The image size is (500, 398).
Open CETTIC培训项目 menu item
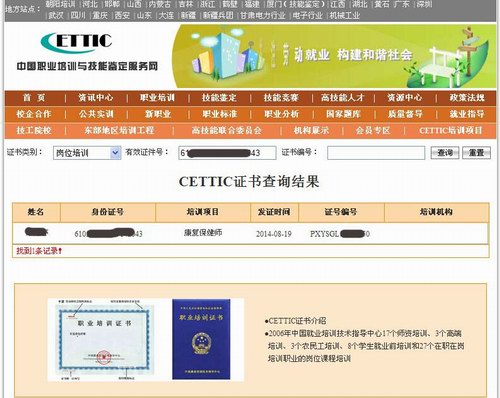(x=451, y=130)
